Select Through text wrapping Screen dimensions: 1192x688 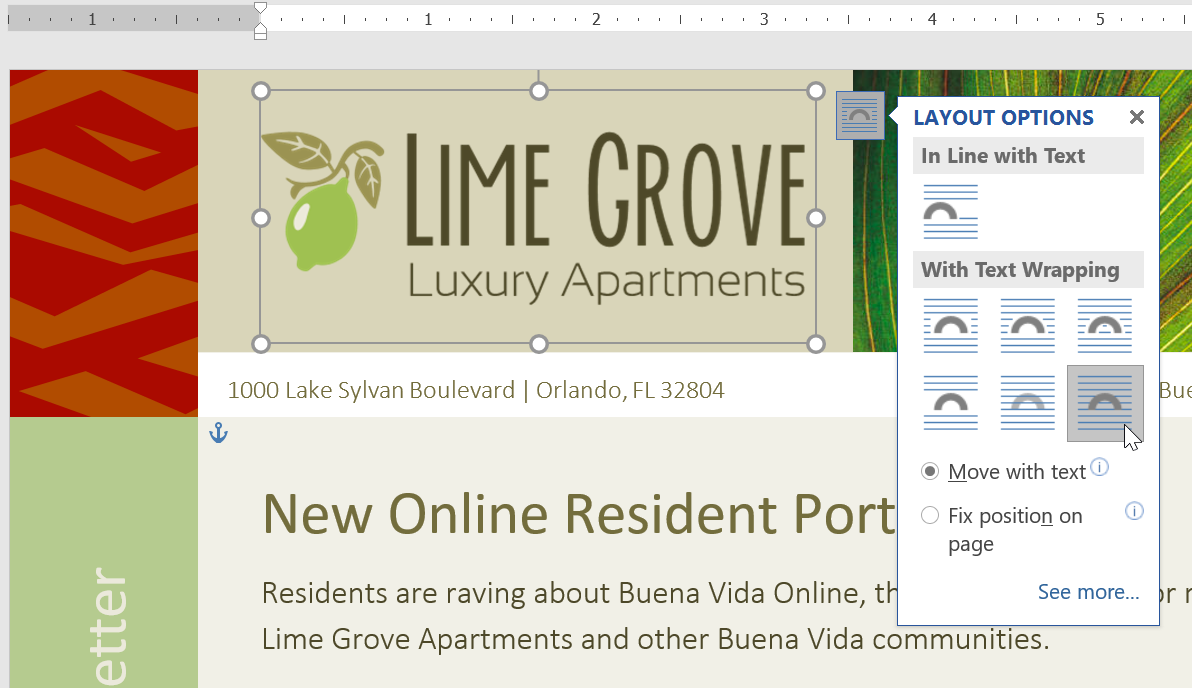click(x=1104, y=325)
